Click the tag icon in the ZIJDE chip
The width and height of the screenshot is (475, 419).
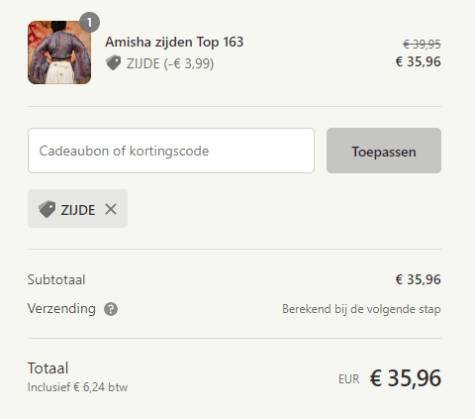(x=47, y=209)
